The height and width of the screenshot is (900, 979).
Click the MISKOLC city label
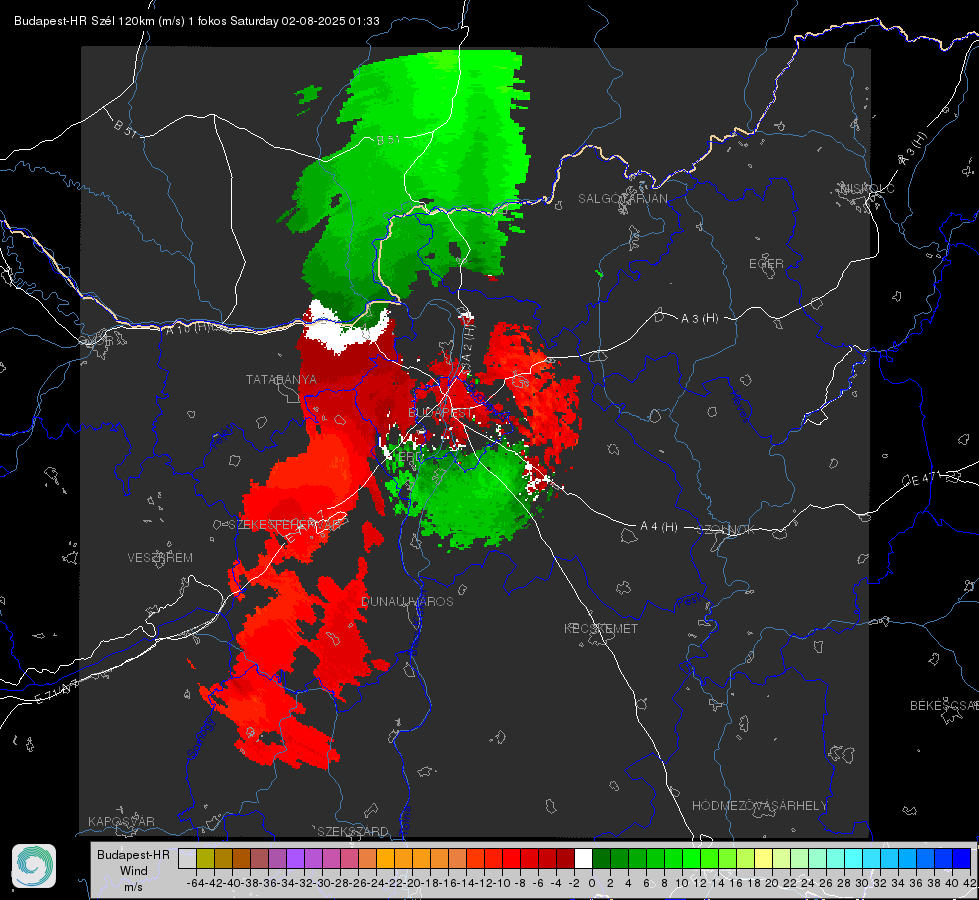(x=867, y=188)
